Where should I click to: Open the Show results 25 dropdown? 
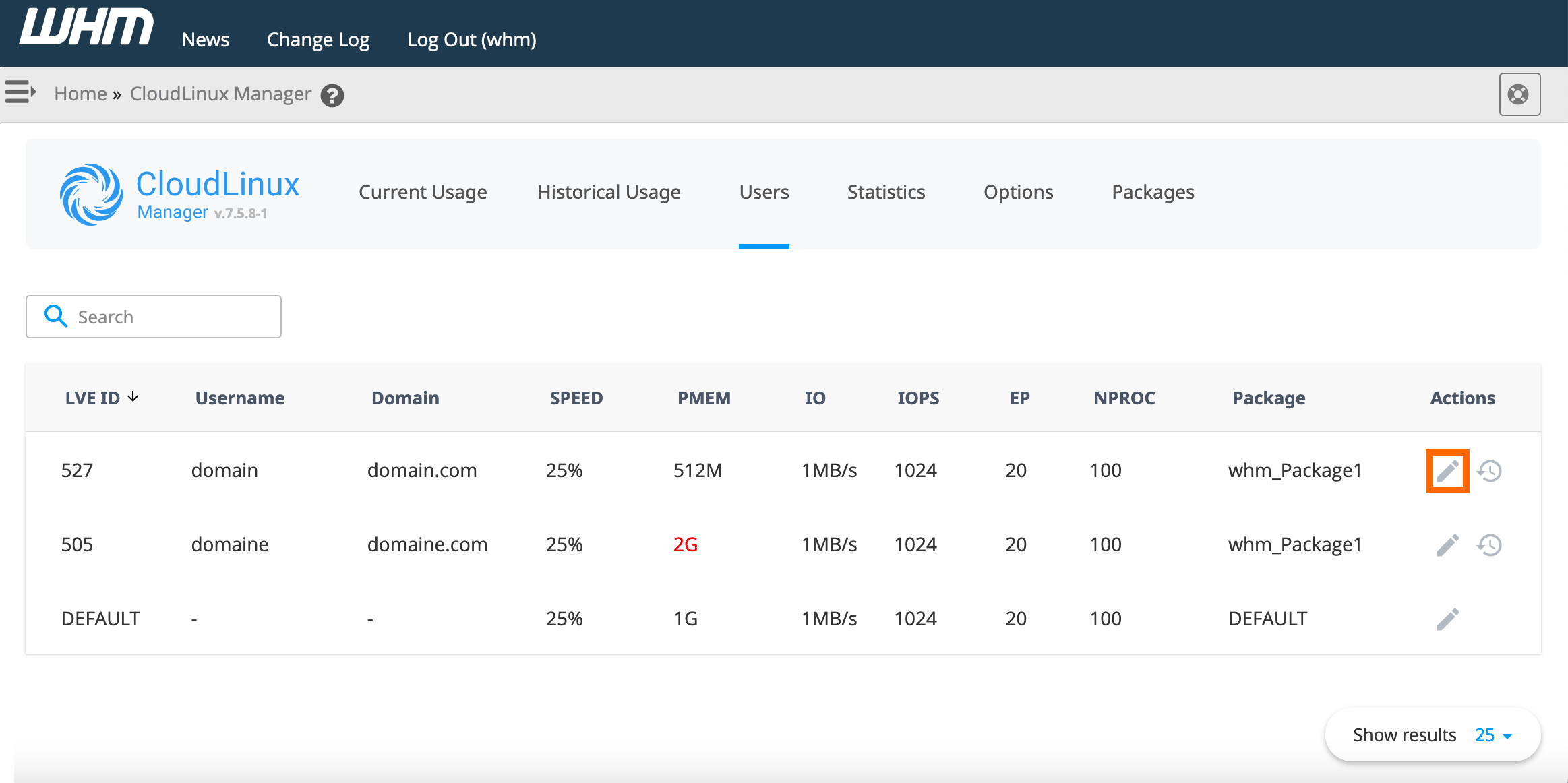(1493, 735)
